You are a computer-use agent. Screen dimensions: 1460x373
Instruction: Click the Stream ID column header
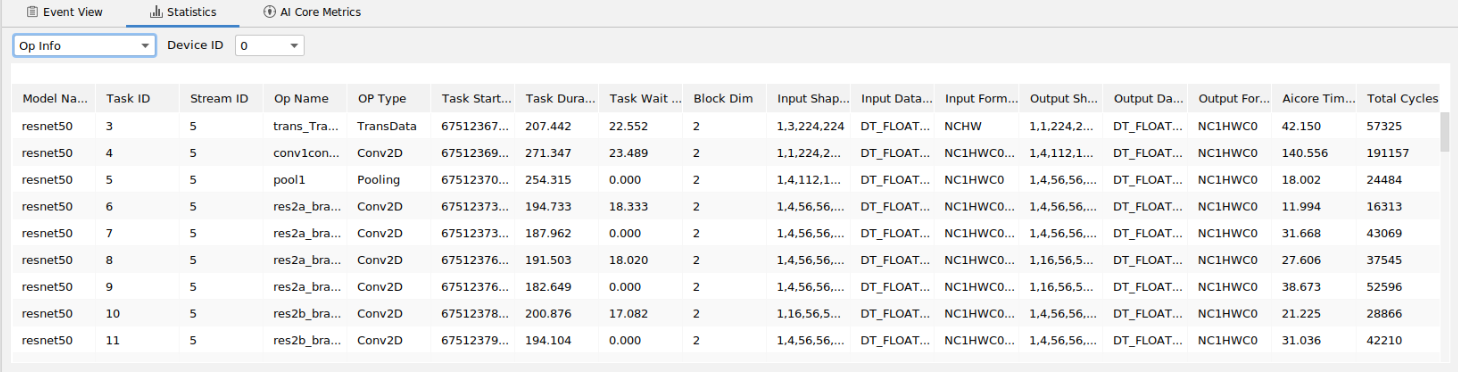click(x=219, y=99)
